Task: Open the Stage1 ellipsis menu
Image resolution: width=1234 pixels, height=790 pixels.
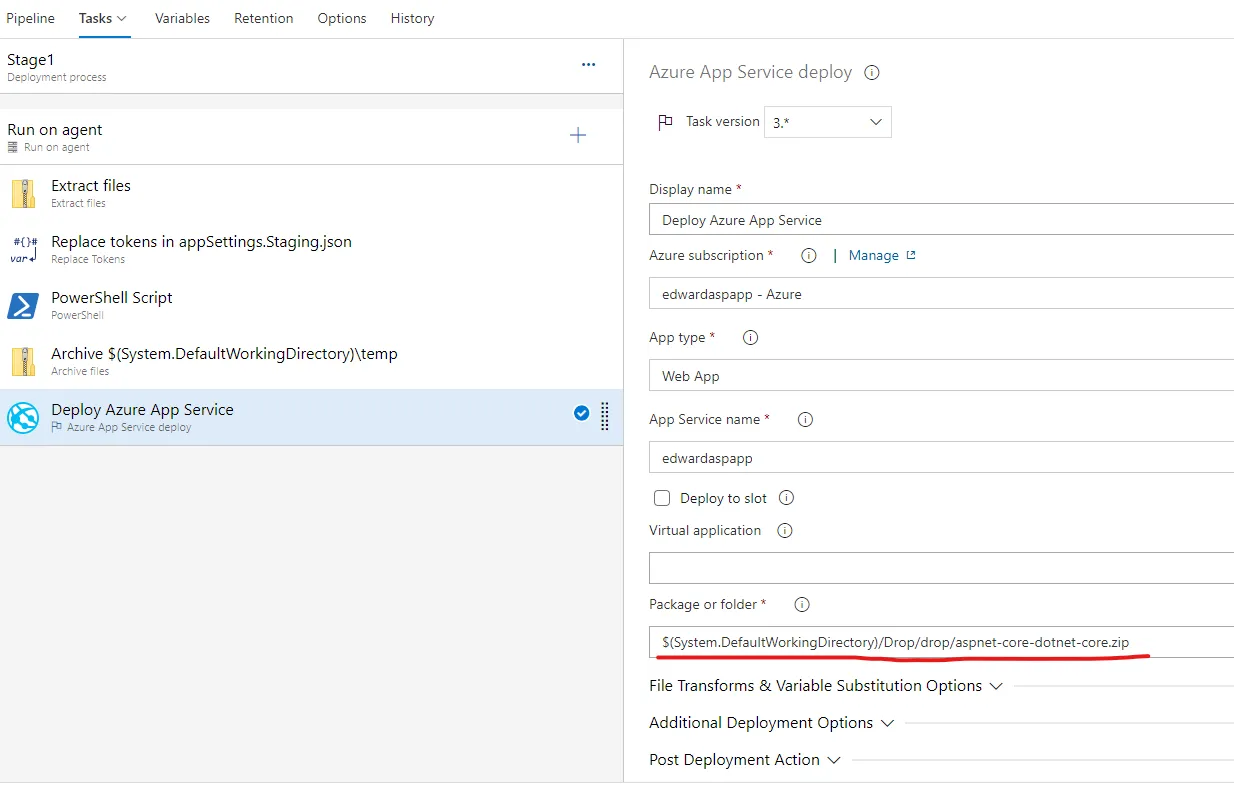Action: click(x=588, y=65)
